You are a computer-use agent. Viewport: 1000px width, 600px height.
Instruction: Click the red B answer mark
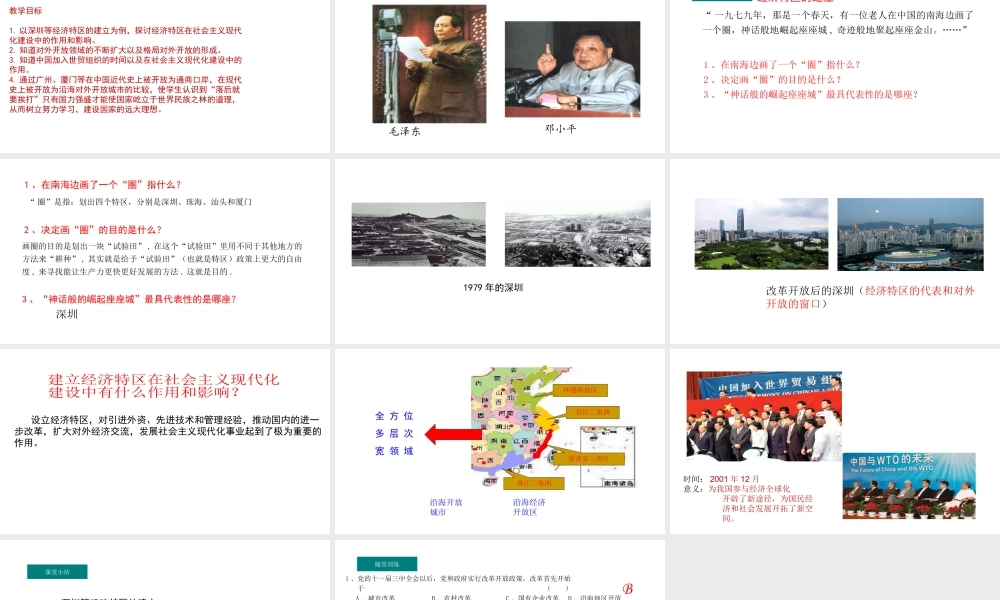(x=628, y=589)
